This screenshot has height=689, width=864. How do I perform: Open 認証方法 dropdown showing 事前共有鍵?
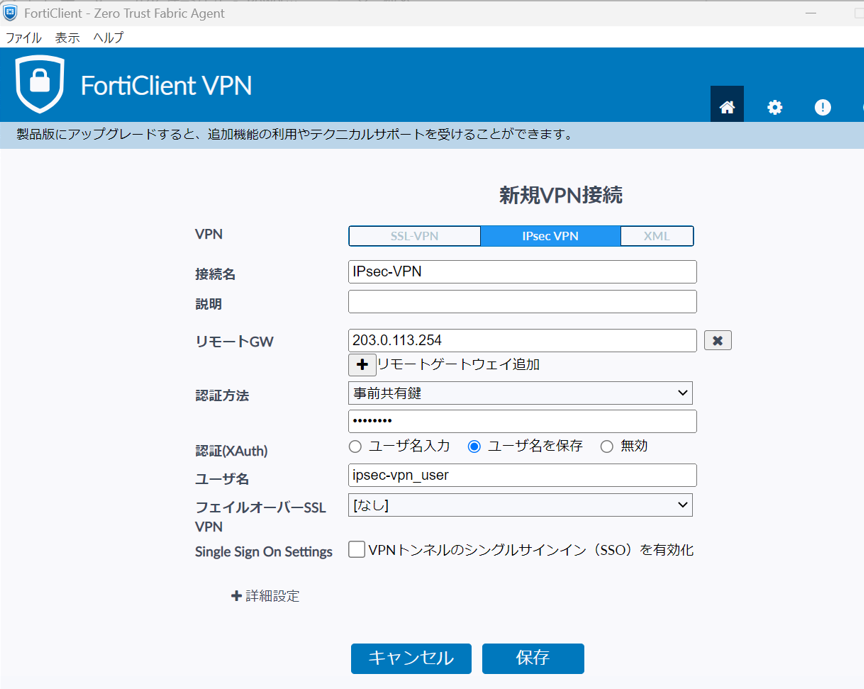(x=520, y=393)
